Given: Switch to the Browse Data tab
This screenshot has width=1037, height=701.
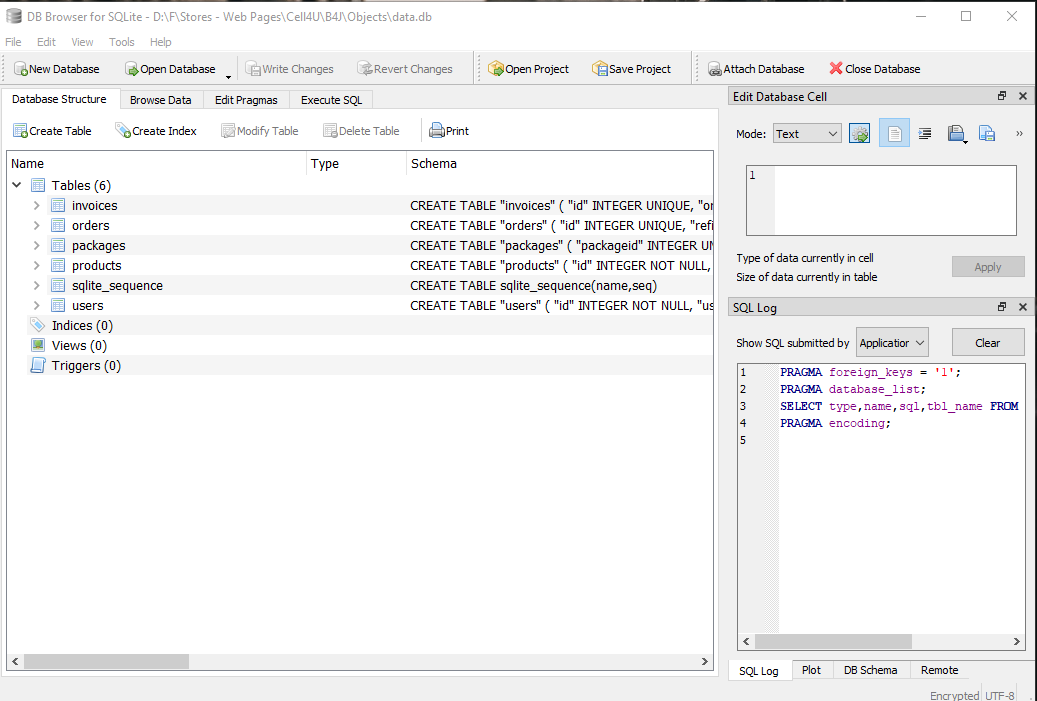Looking at the screenshot, I should point(160,100).
